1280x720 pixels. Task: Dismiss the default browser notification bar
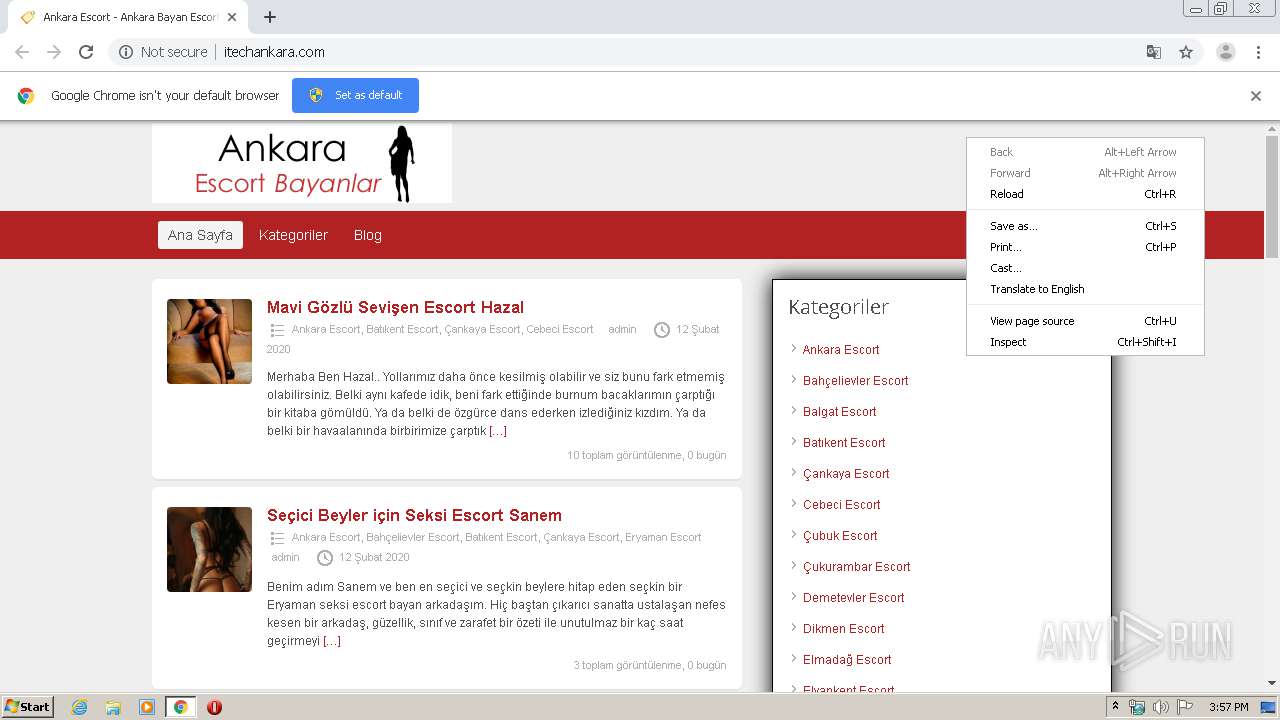click(x=1255, y=96)
